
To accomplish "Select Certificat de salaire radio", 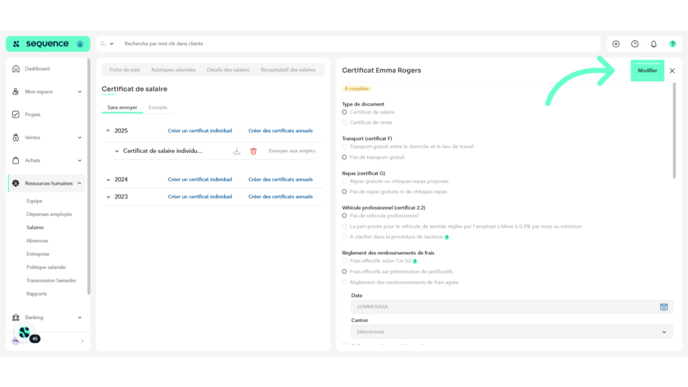I will point(344,112).
